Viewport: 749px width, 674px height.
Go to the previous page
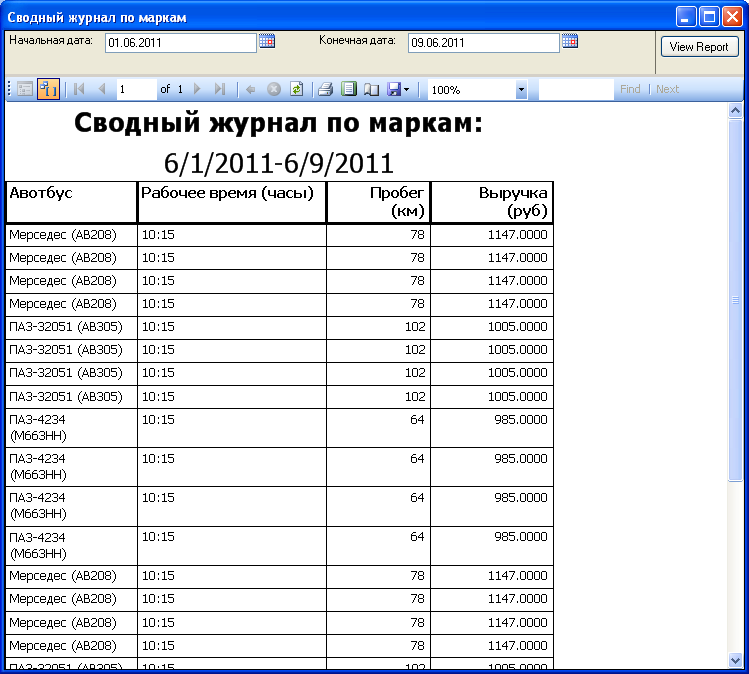pos(102,89)
